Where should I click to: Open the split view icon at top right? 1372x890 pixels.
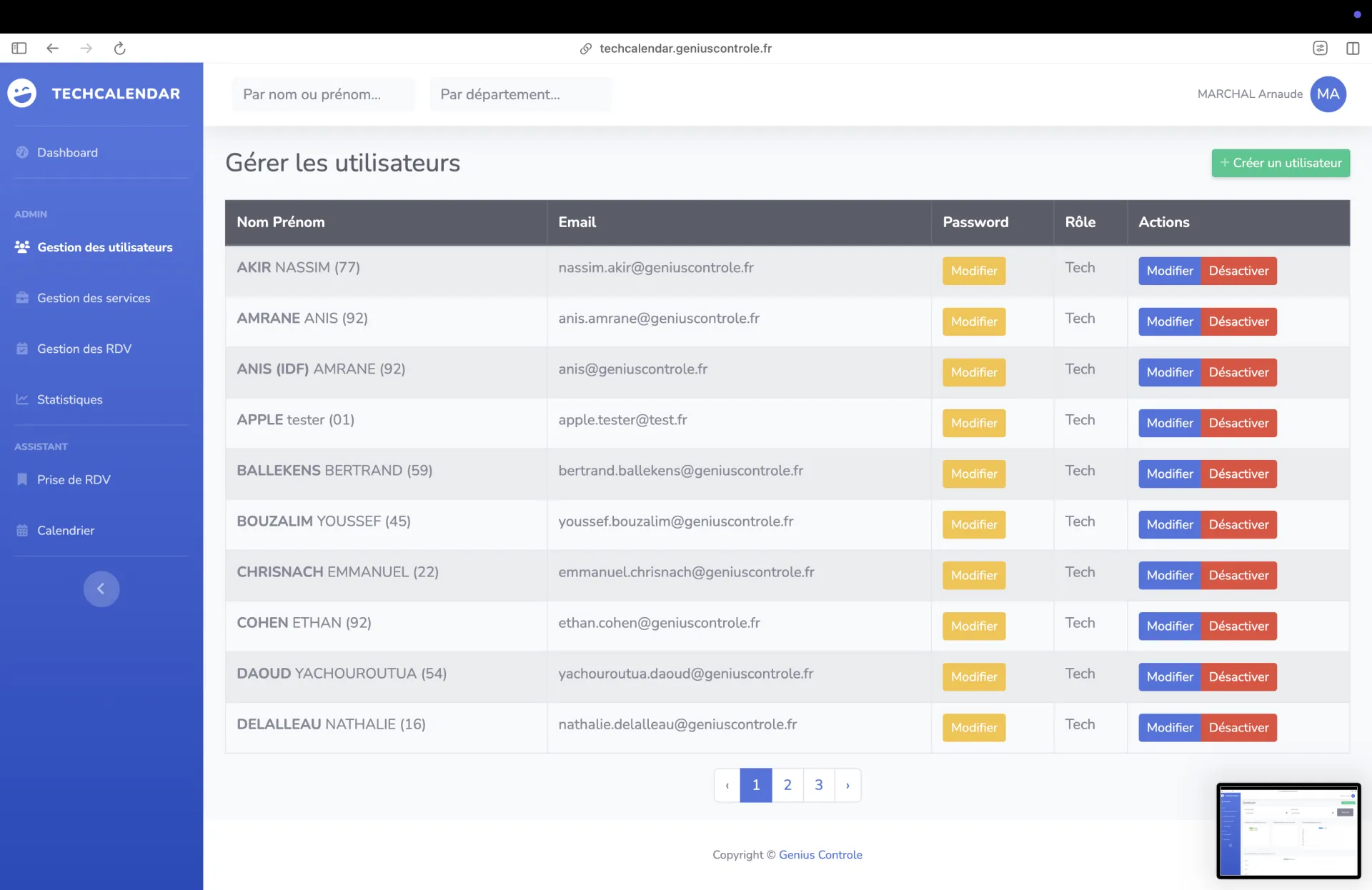point(1353,48)
